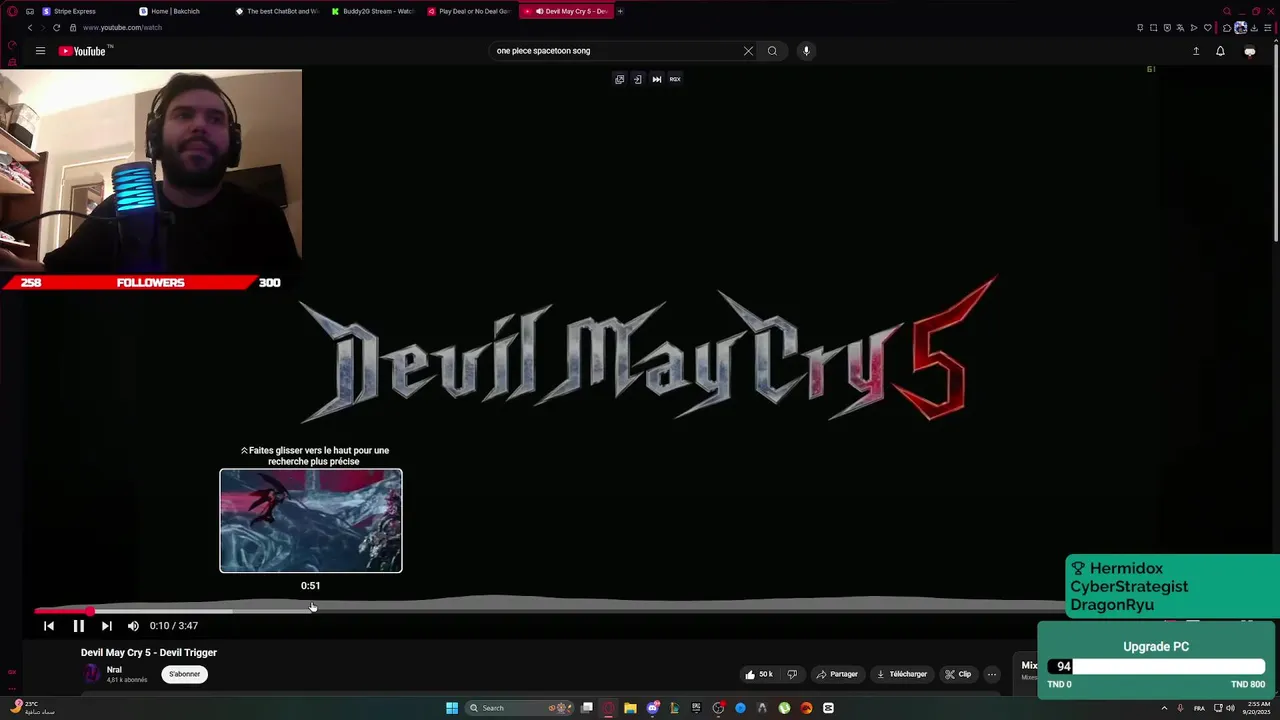Open File Explorer from the taskbar

630,708
